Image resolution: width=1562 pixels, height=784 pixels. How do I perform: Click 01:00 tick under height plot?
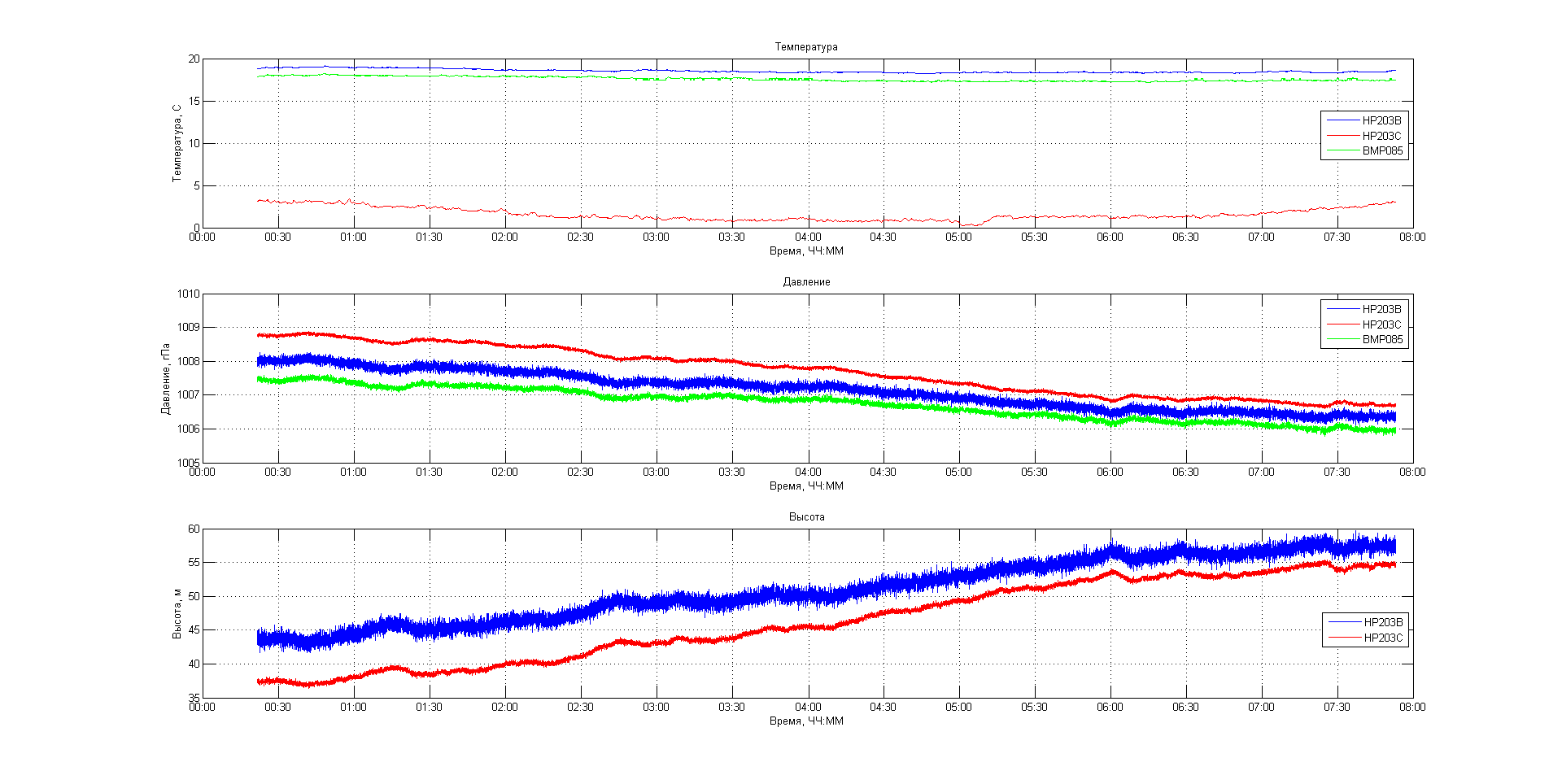[x=353, y=708]
